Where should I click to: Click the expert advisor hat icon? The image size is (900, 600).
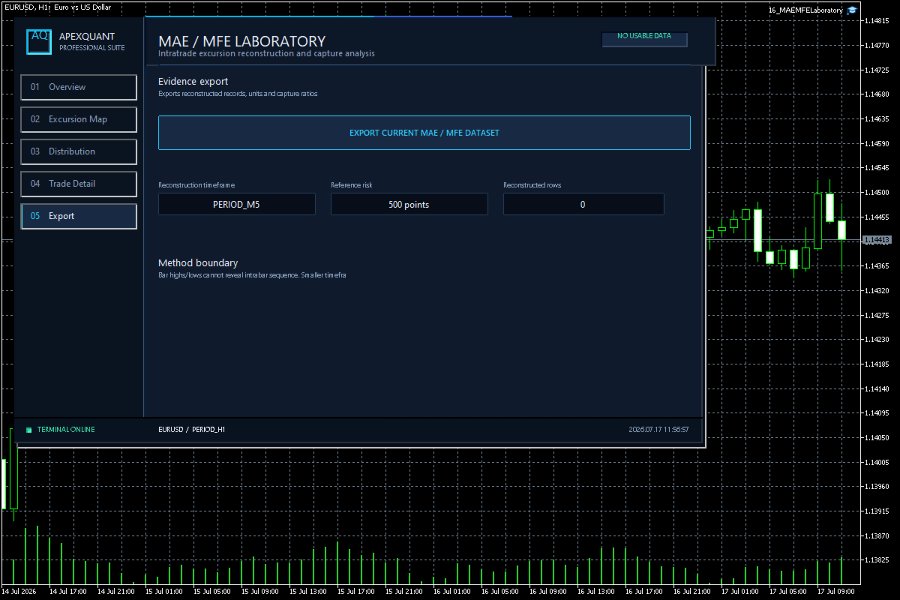point(852,10)
